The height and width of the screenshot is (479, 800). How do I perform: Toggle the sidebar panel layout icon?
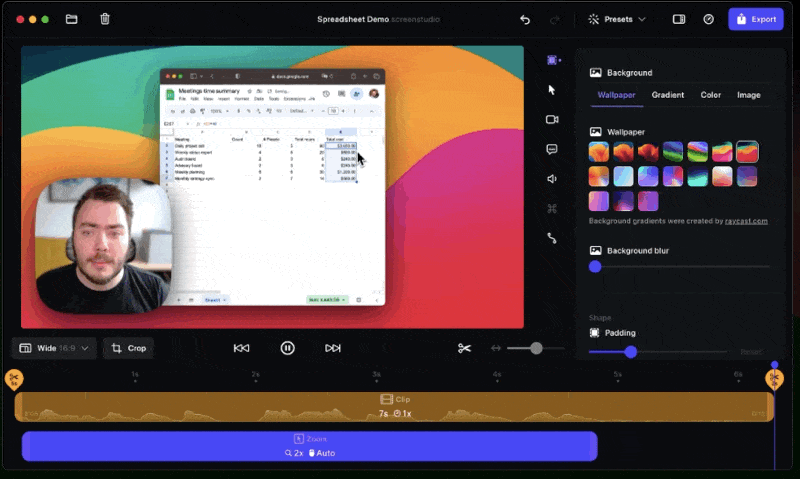(x=679, y=19)
